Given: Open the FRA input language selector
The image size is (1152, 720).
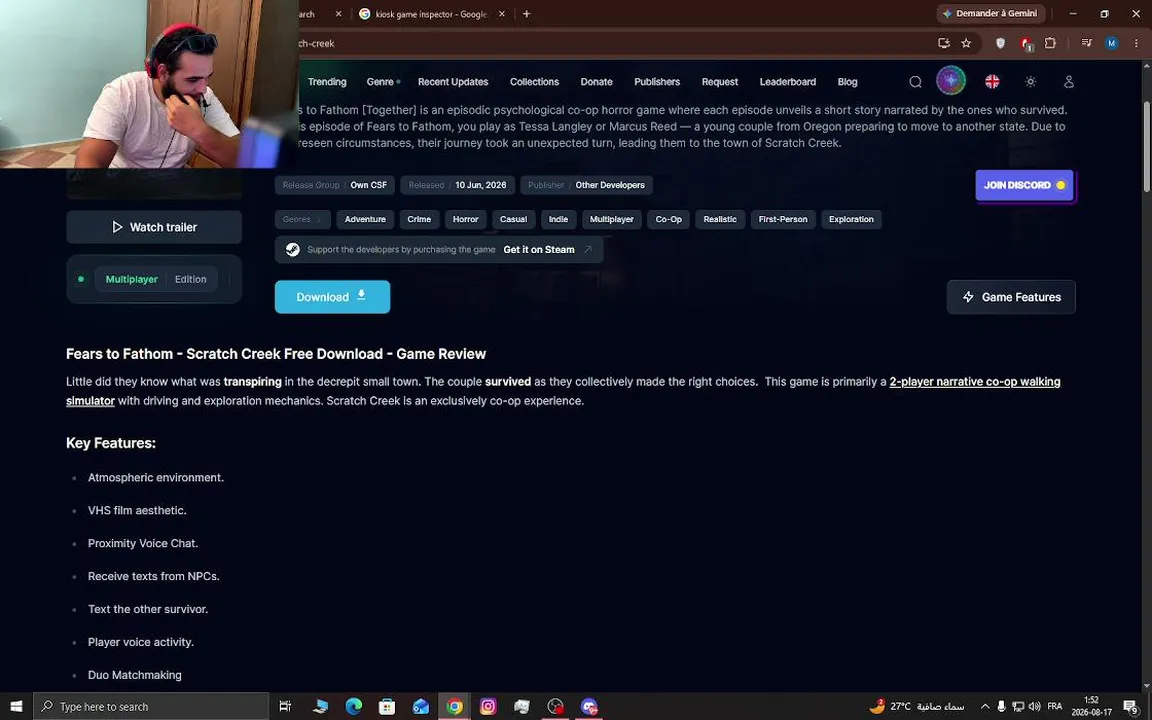Looking at the screenshot, I should pos(1055,707).
